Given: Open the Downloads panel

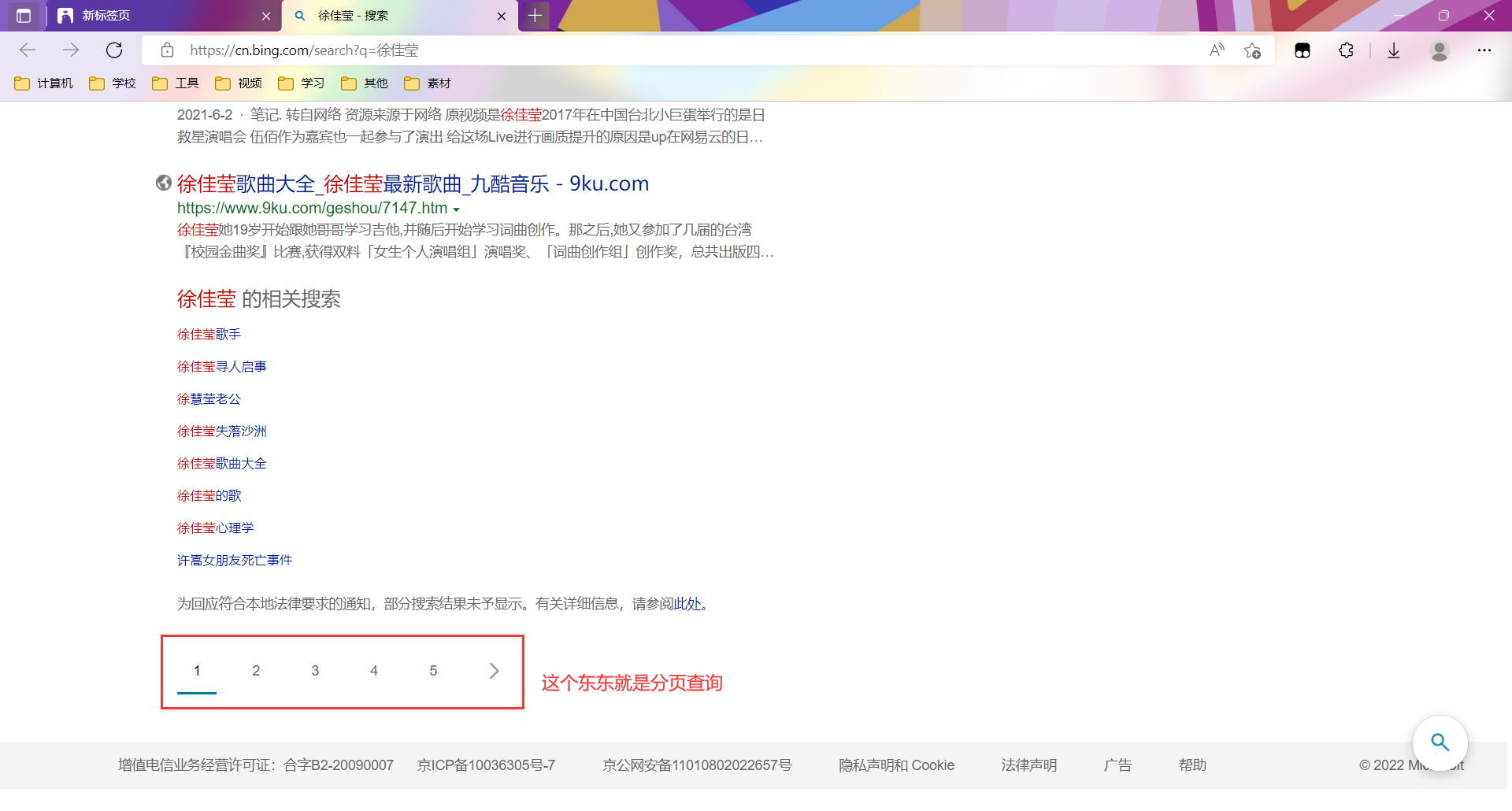Looking at the screenshot, I should (1394, 50).
